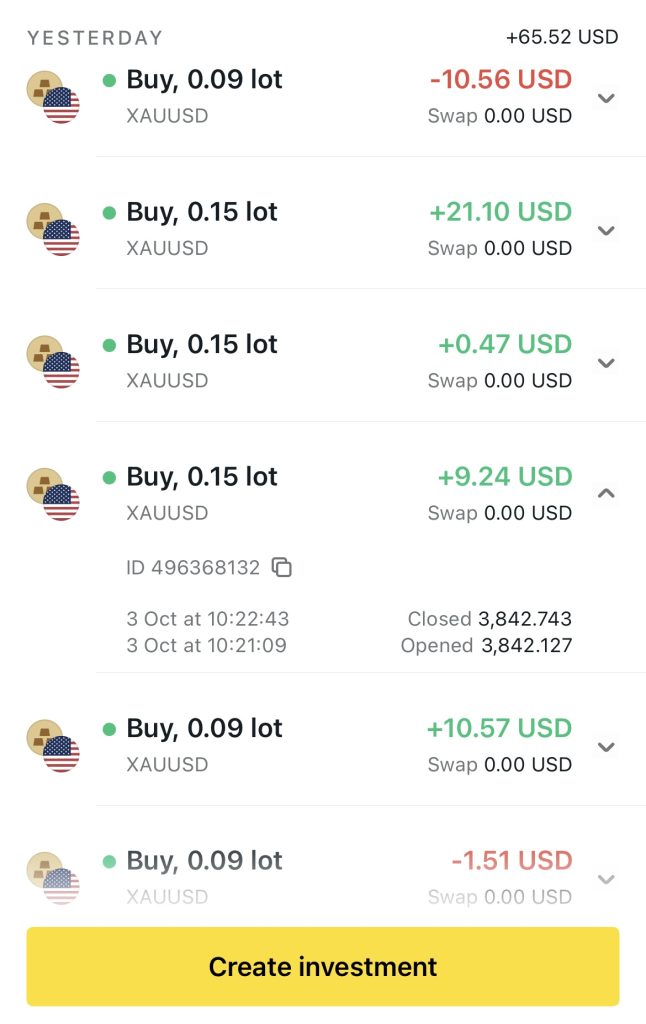Expand the +21.10 USD trade details
This screenshot has width=646, height=1024.
[x=605, y=230]
